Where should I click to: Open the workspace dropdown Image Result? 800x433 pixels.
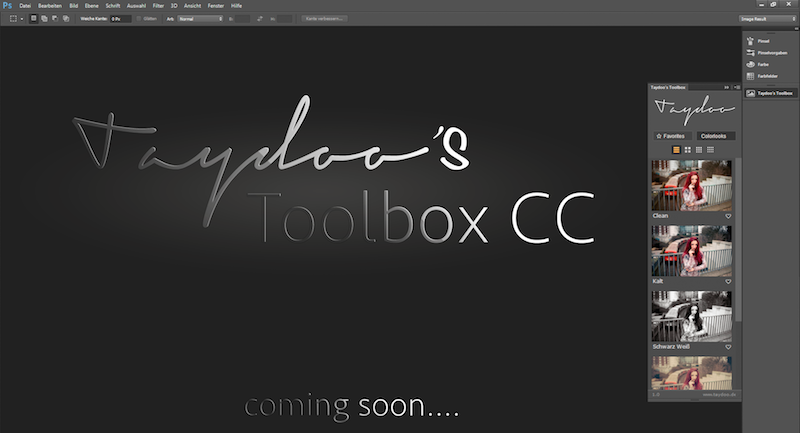(767, 19)
